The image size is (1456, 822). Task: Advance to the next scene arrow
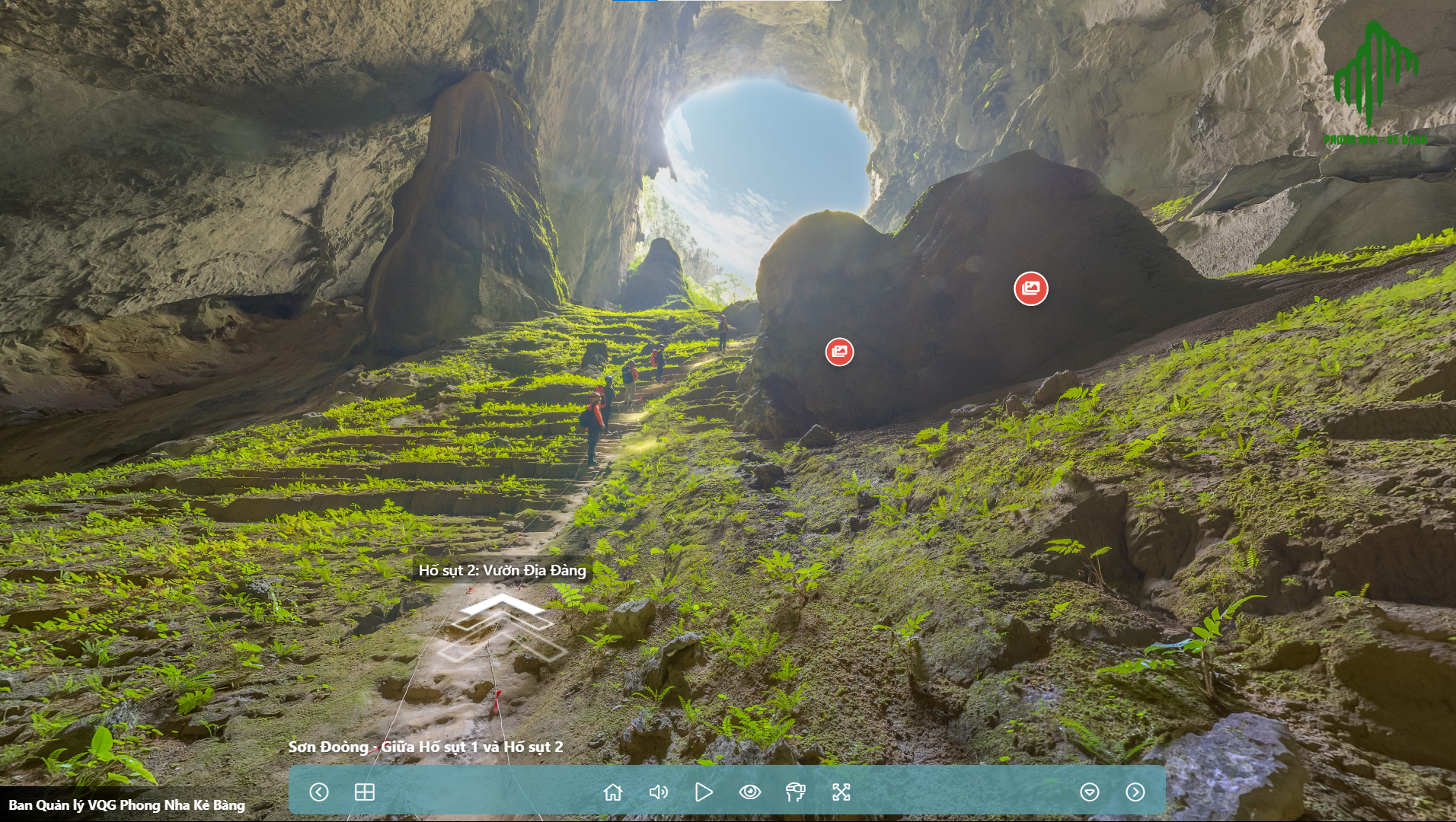click(x=1135, y=792)
